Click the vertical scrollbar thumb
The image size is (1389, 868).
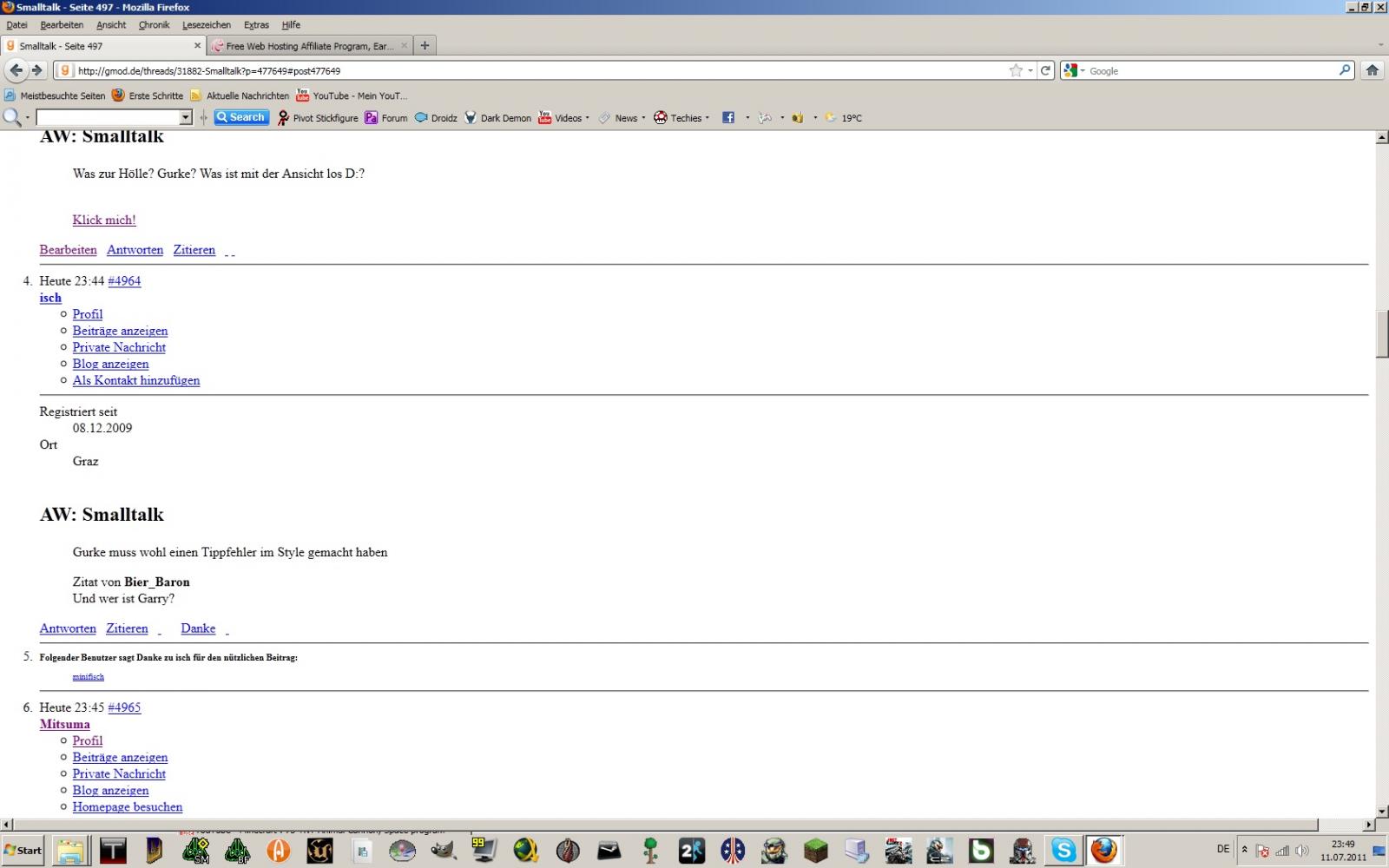(1382, 333)
